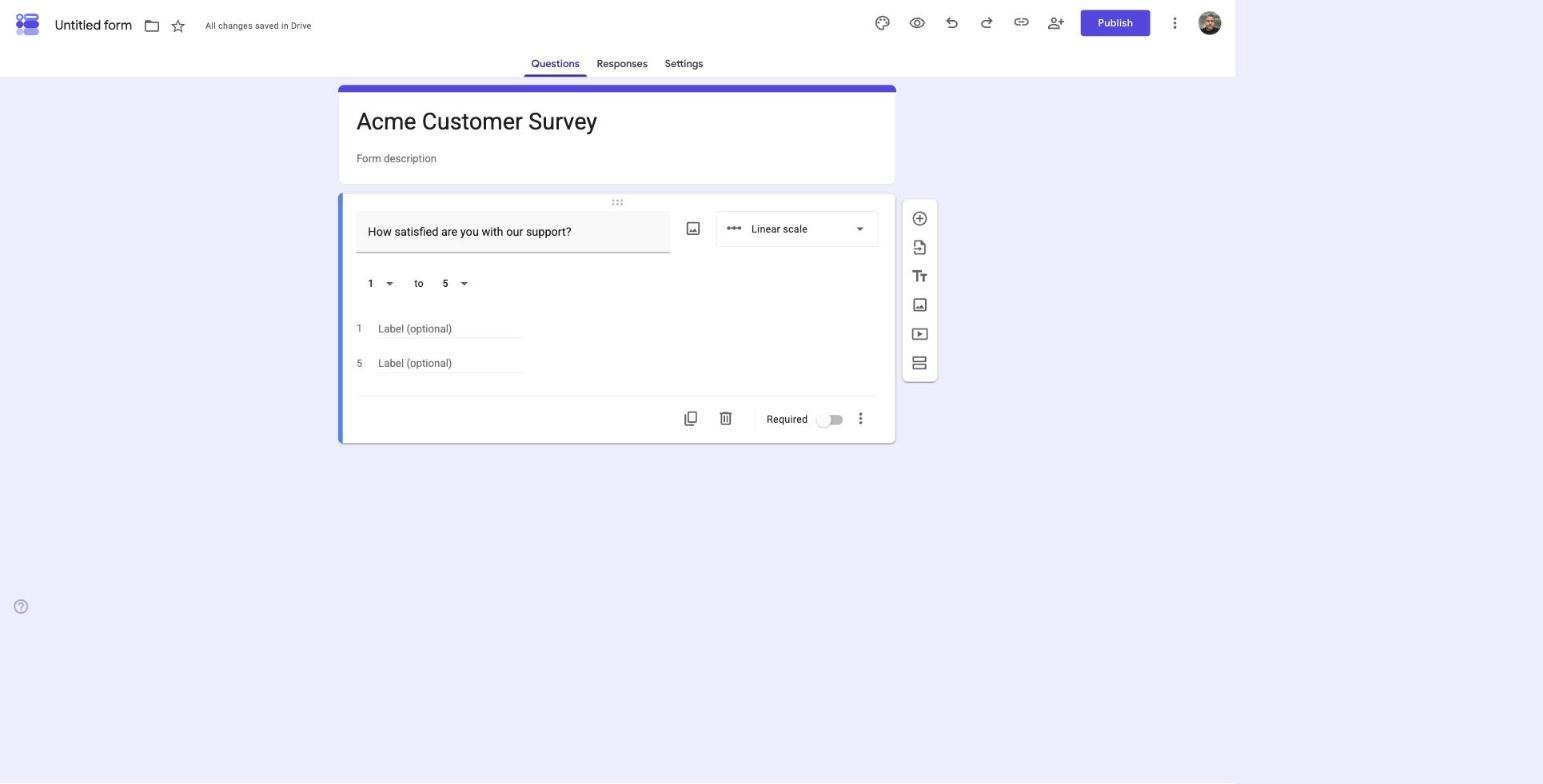Image resolution: width=1543 pixels, height=784 pixels.
Task: Switch to the Responses tab
Action: (x=622, y=64)
